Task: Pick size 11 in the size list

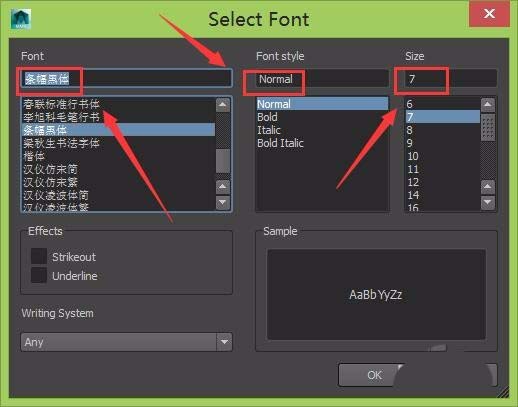Action: 443,169
